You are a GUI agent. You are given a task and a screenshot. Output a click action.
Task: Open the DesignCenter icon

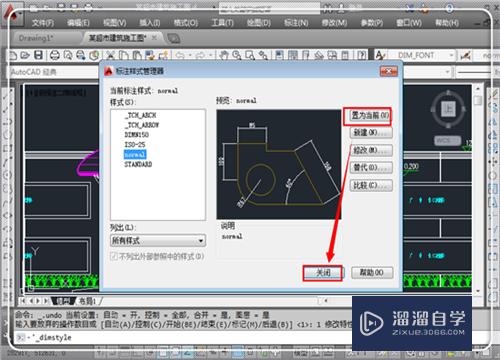pos(293,55)
